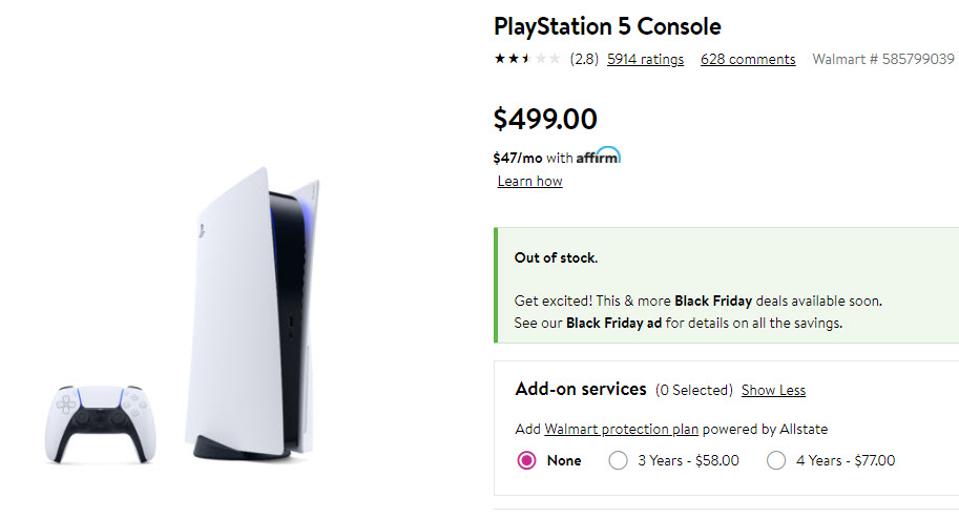Collapse add-on services with Show Less
This screenshot has height=518, width=959.
click(773, 390)
